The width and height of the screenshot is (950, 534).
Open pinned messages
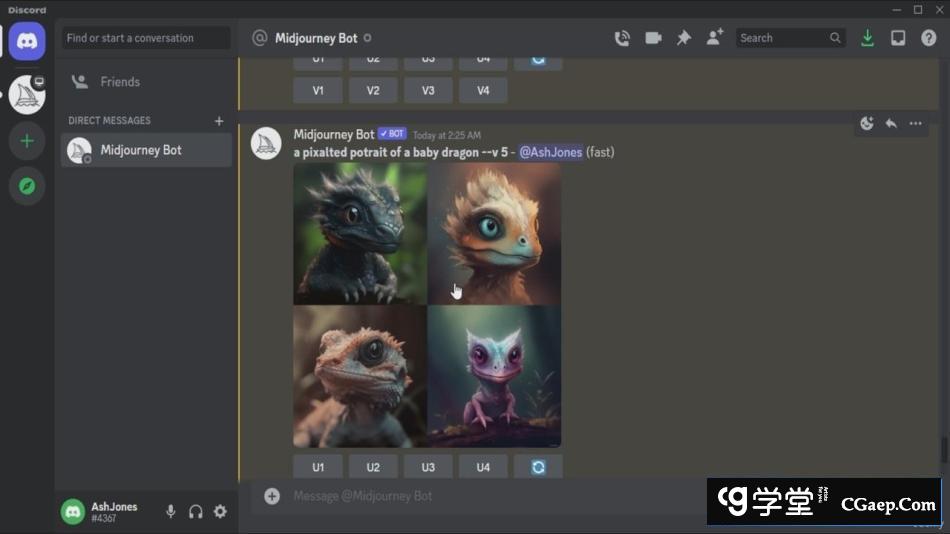coord(684,38)
